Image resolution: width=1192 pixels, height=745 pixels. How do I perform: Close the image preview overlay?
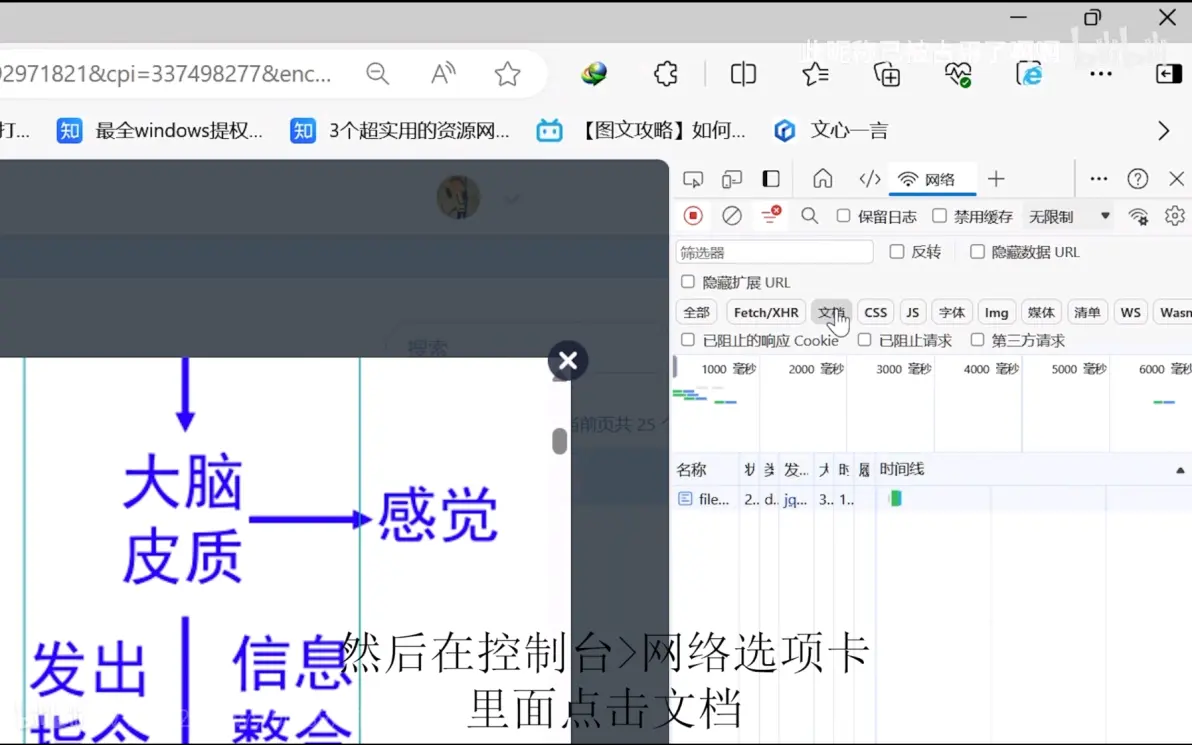568,360
